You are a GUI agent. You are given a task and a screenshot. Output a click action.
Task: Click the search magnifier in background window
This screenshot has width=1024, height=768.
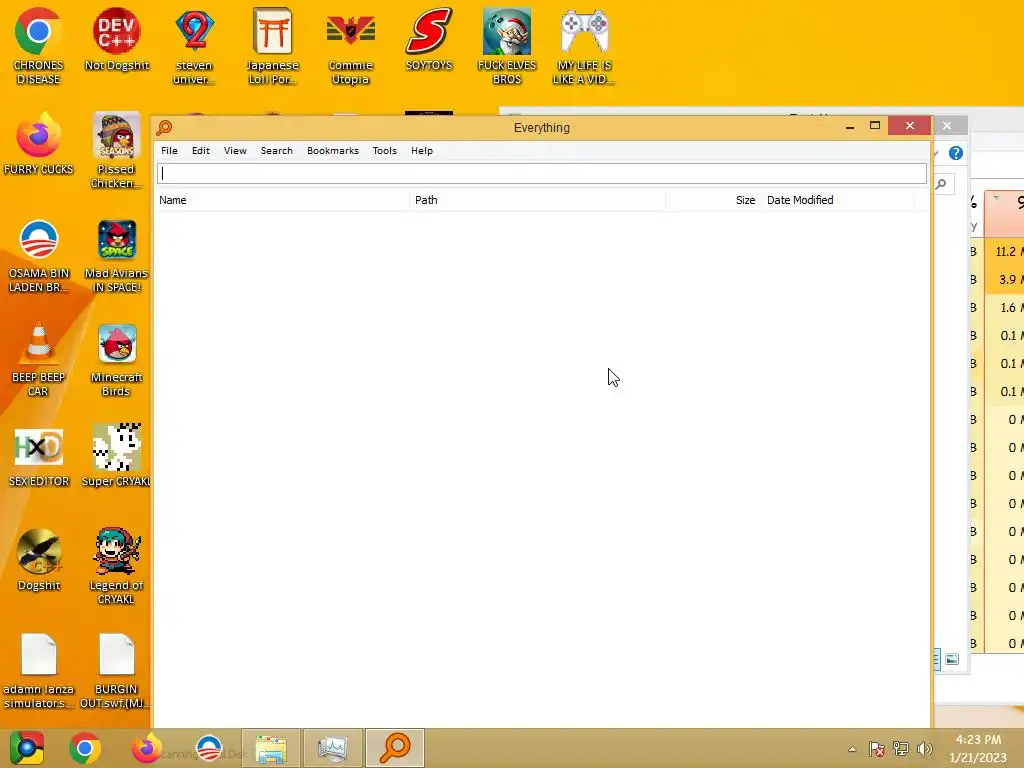pyautogui.click(x=941, y=184)
